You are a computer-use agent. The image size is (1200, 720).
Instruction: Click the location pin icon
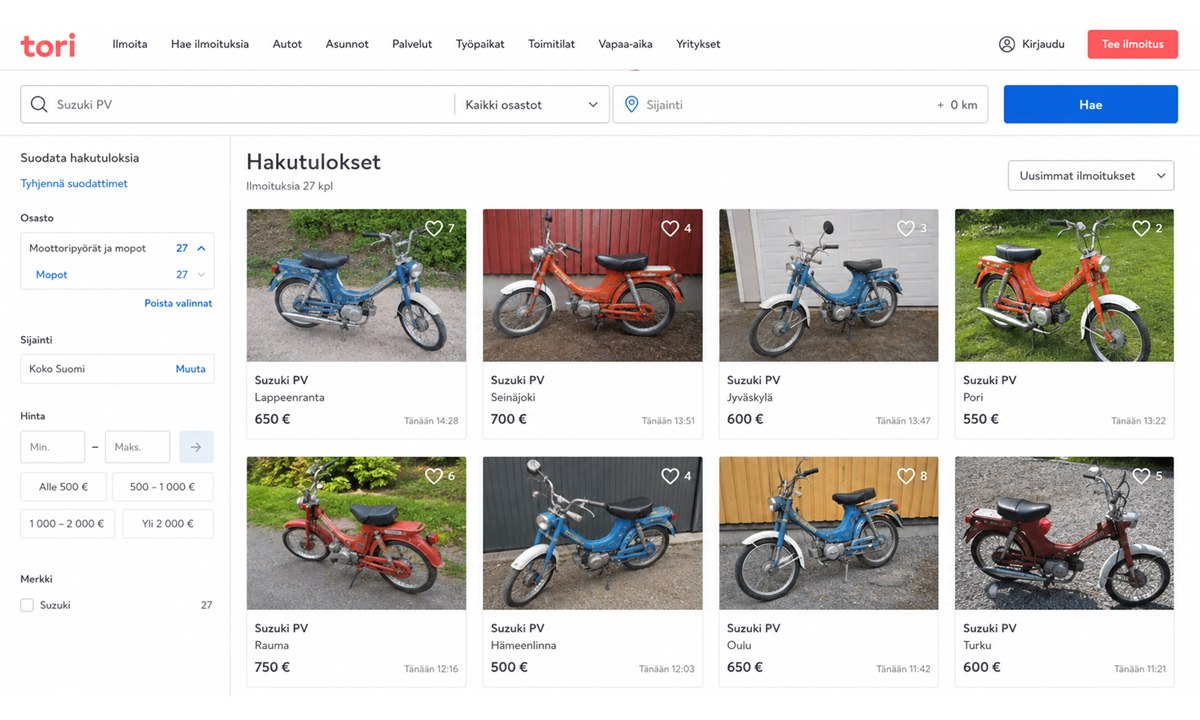(x=631, y=104)
